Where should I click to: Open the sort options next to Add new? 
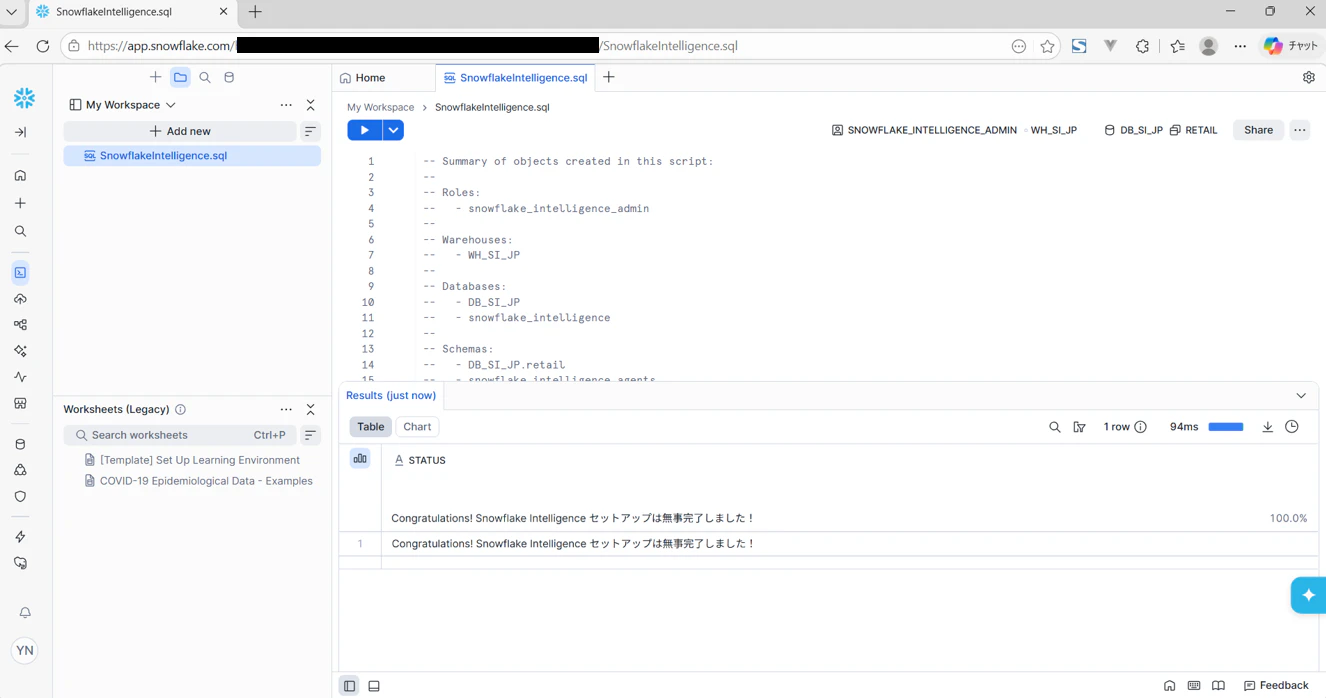tap(310, 131)
